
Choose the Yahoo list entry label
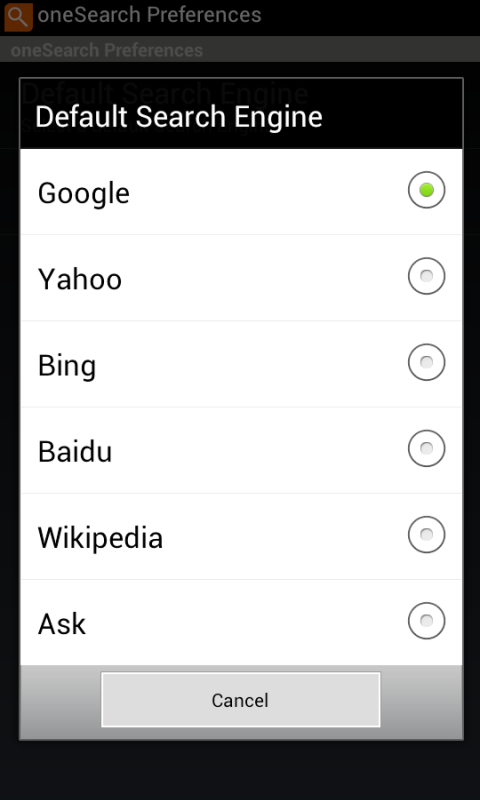[x=80, y=280]
